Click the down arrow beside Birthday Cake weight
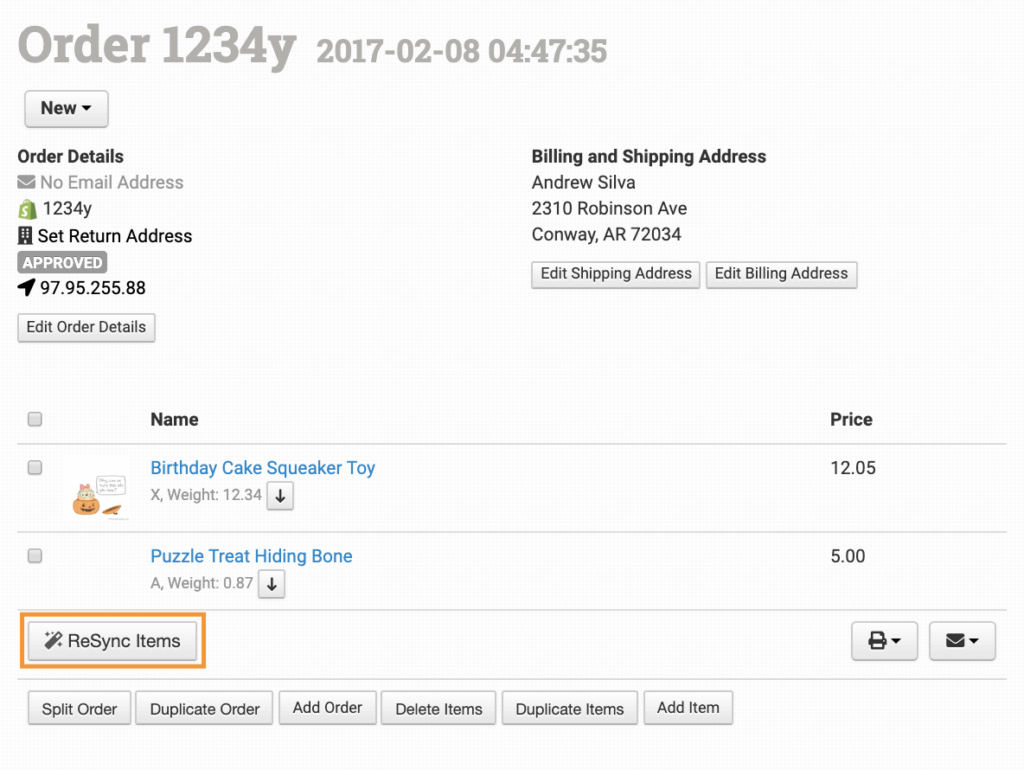The height and width of the screenshot is (770, 1024). point(280,496)
